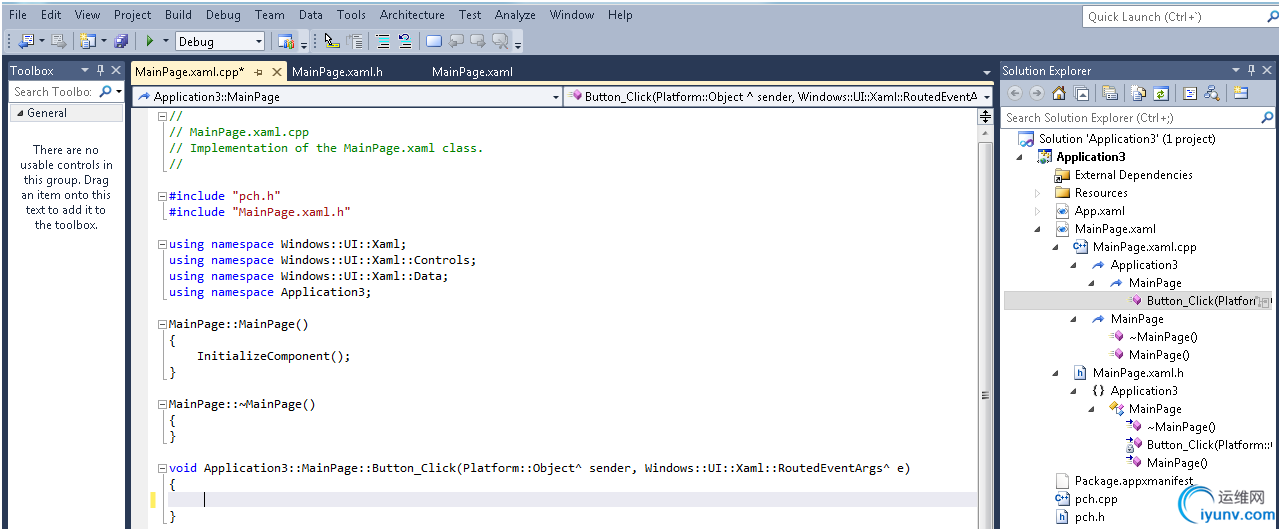Click the Find in Files toolbar icon
This screenshot has width=1281, height=531.
pyautogui.click(x=286, y=41)
